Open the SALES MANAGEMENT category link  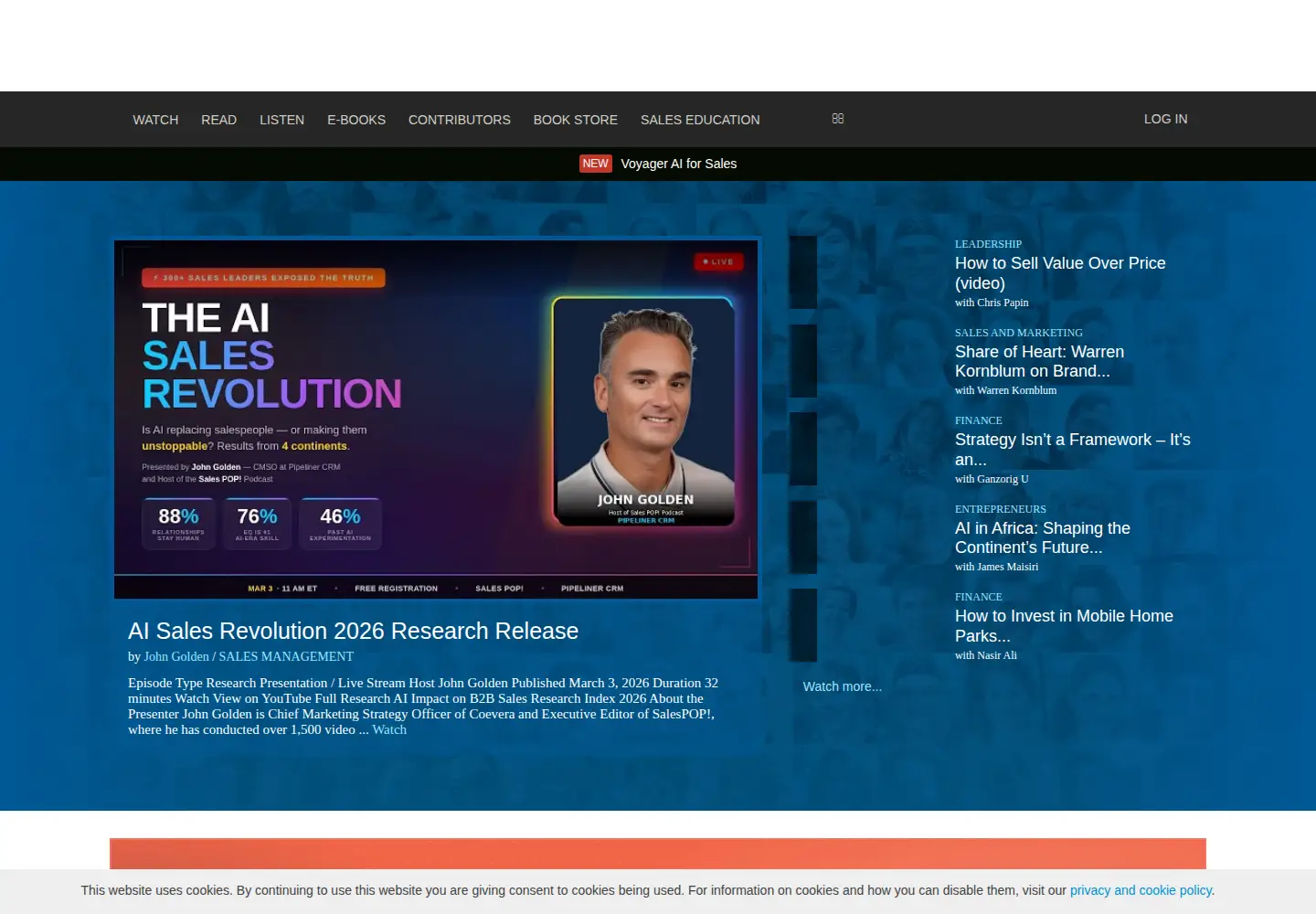click(x=286, y=656)
